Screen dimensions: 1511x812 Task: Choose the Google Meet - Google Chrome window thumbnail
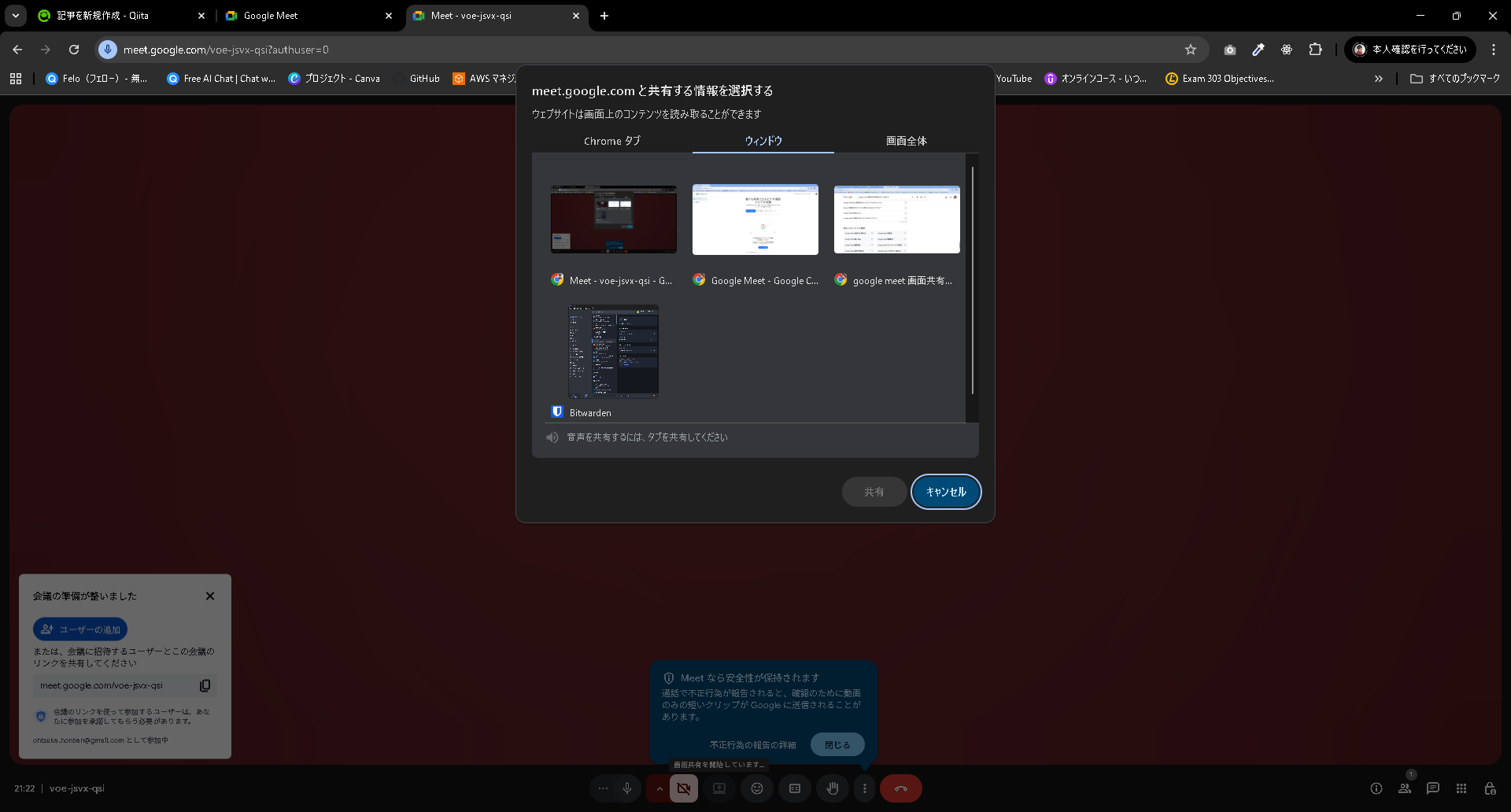click(x=755, y=220)
